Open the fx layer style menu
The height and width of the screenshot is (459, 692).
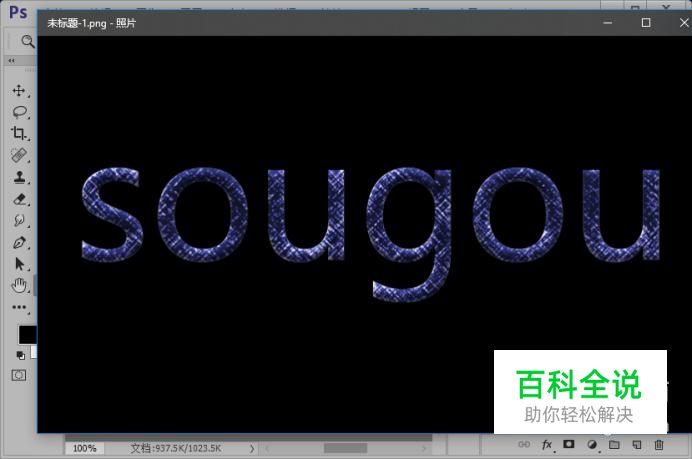click(x=547, y=444)
